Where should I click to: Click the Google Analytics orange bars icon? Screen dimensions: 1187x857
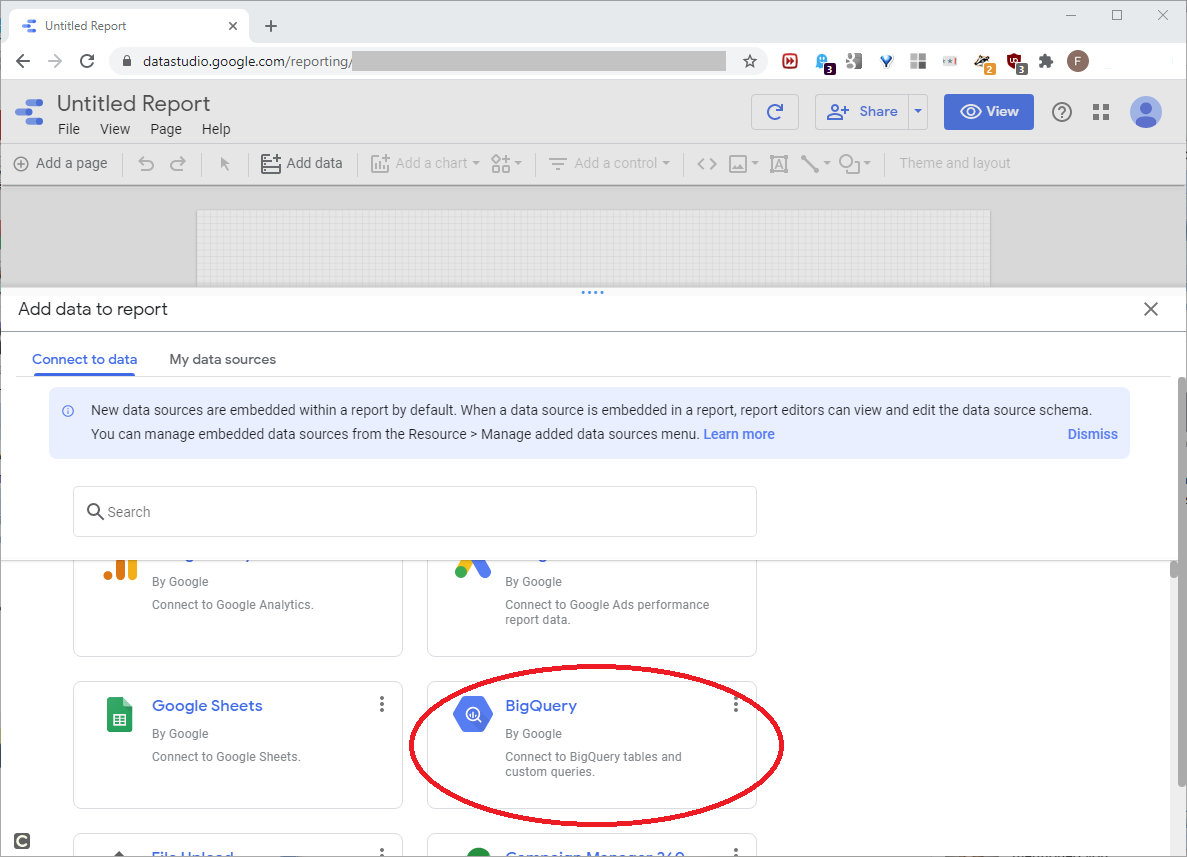click(120, 569)
